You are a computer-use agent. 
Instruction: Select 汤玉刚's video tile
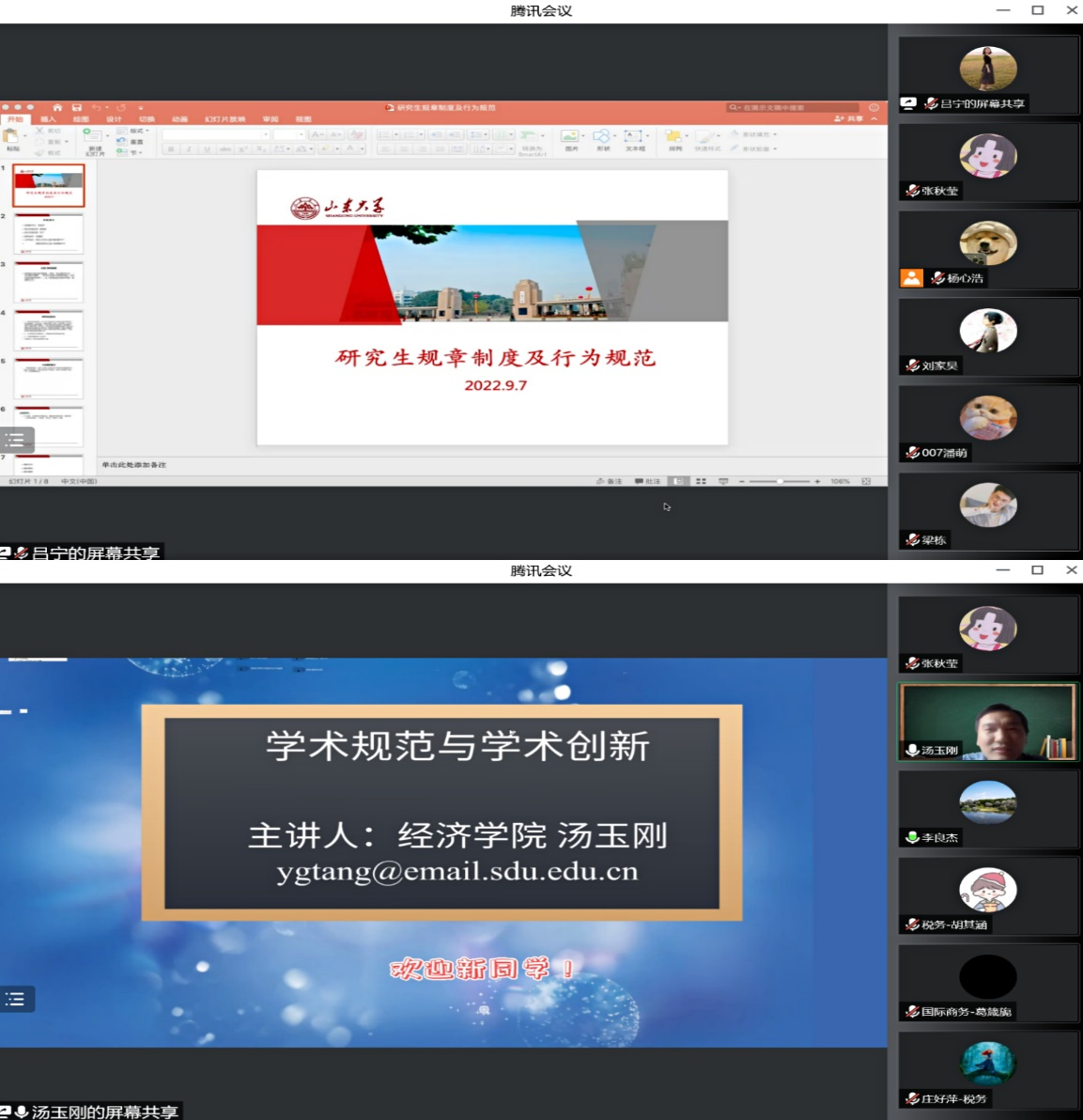[987, 722]
